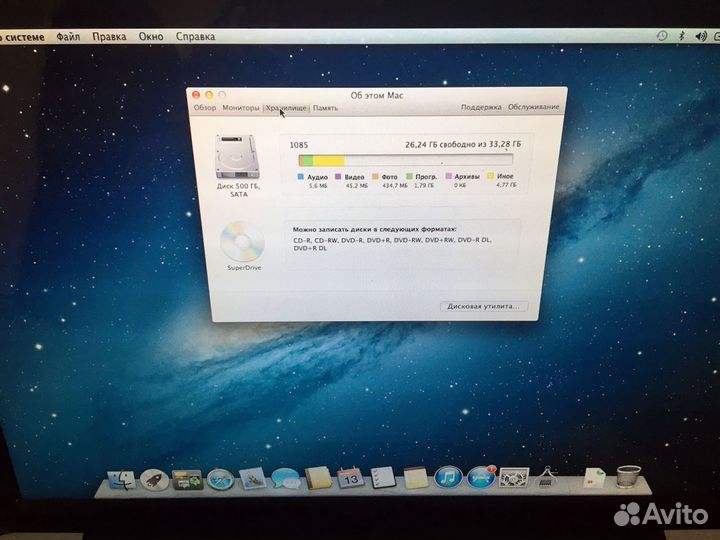Click the green Прогр. color swatch
The width and height of the screenshot is (720, 540).
point(409,176)
